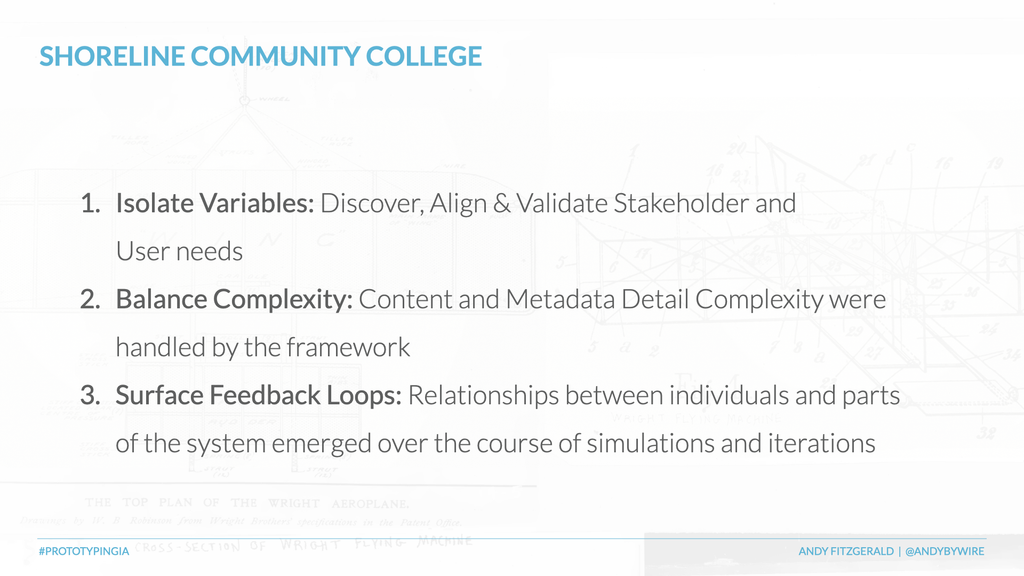The image size is (1024, 576).
Task: Click the faint WRIGHT FLYING MACHINE label at right
Action: (696, 419)
